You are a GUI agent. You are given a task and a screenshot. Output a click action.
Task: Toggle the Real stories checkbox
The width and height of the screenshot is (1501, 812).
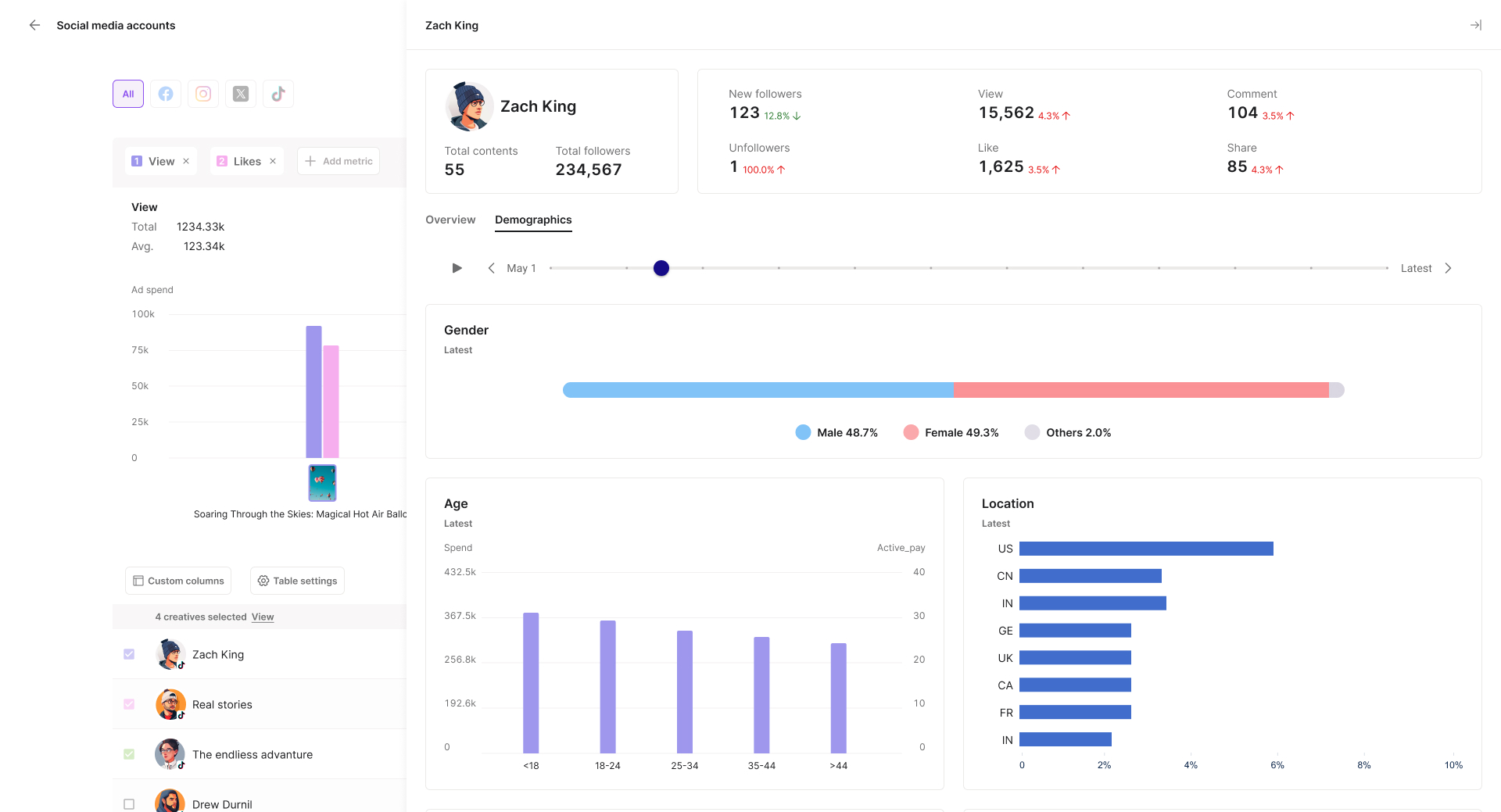tap(129, 704)
